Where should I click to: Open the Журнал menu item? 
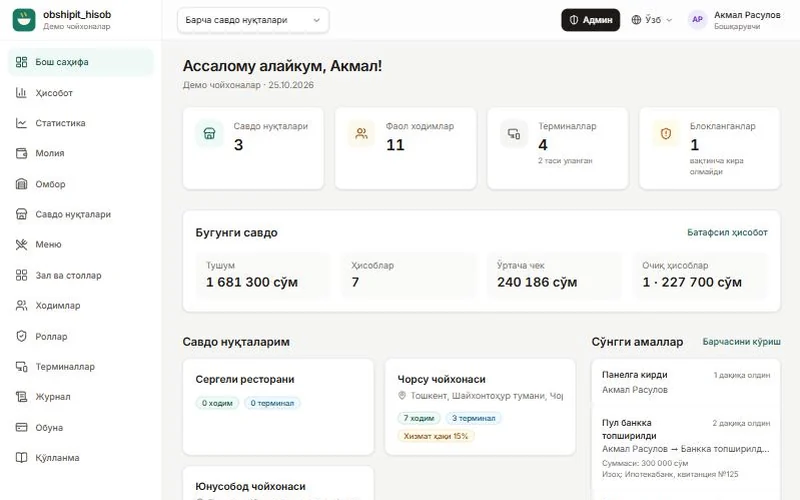(x=81, y=396)
